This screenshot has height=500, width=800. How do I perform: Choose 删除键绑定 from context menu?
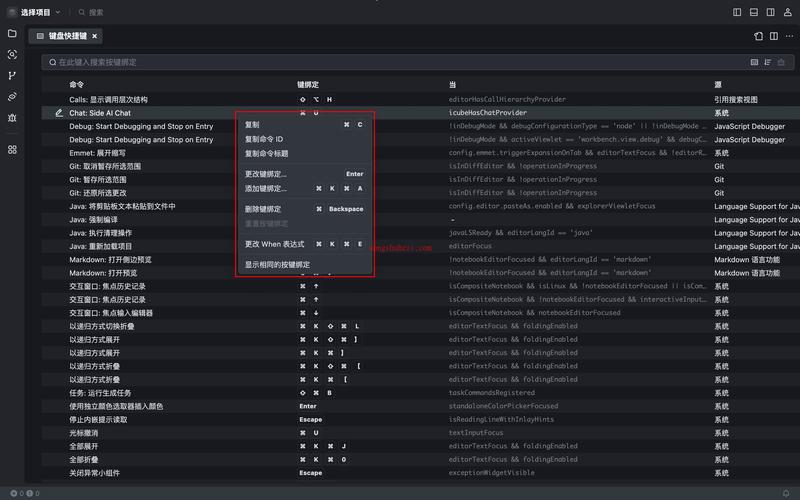305,209
